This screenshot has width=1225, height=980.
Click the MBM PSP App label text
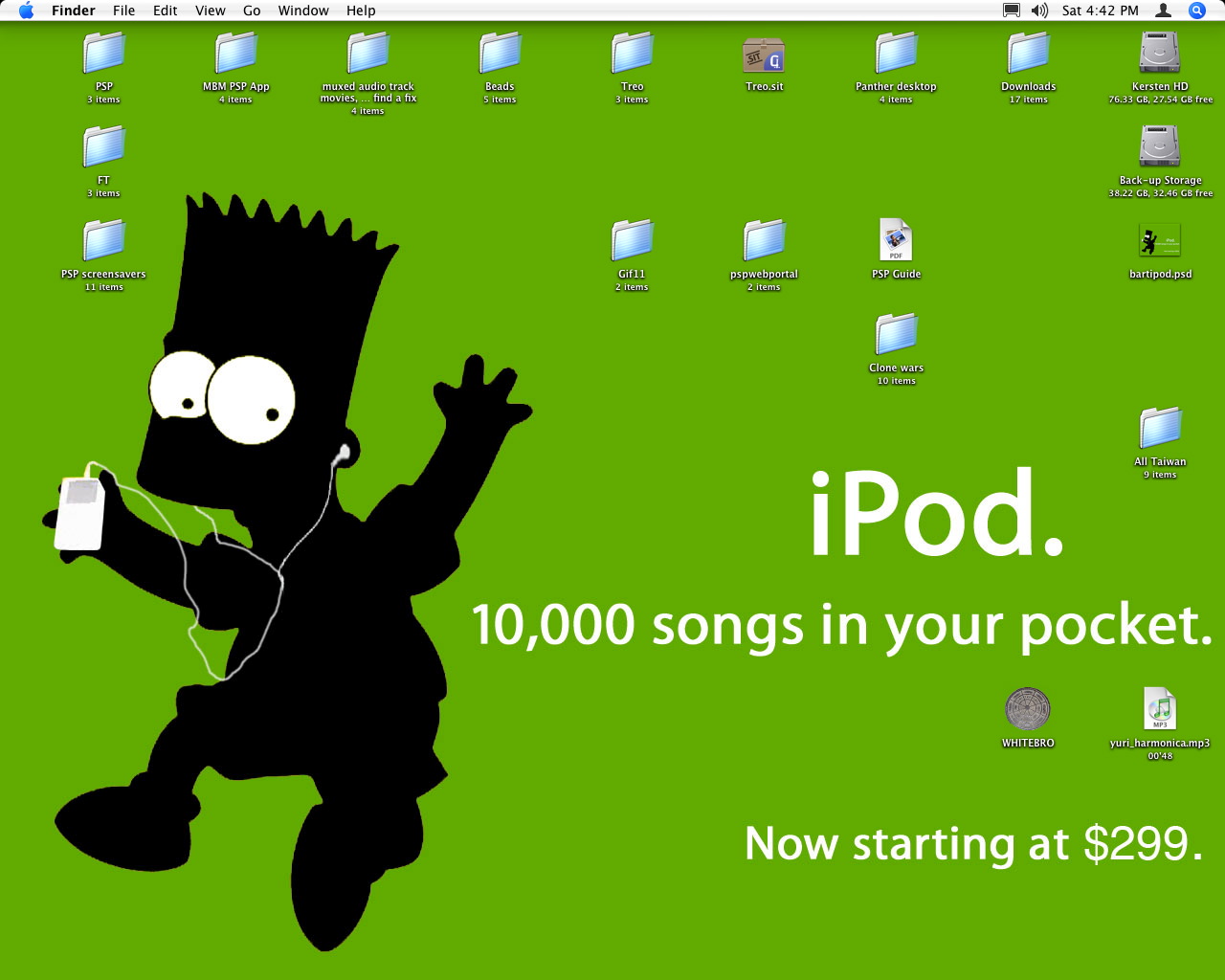pyautogui.click(x=235, y=86)
